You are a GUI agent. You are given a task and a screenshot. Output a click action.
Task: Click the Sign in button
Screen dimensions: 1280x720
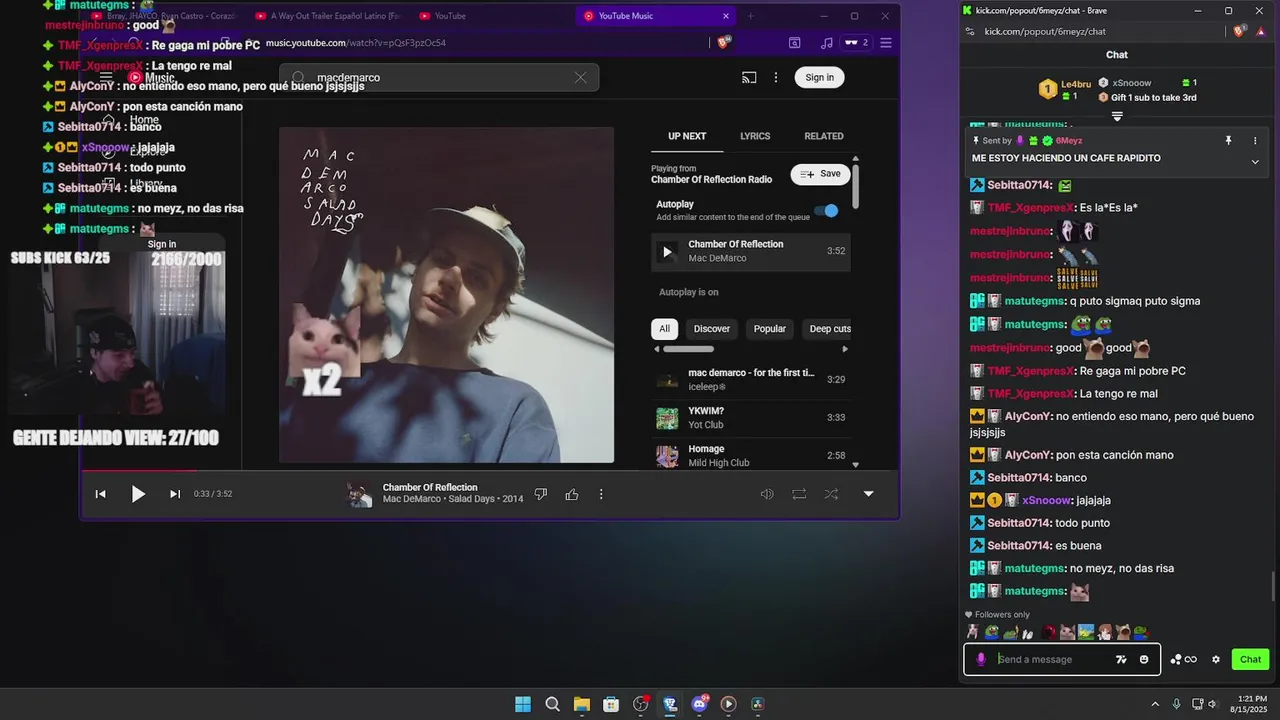click(x=819, y=77)
